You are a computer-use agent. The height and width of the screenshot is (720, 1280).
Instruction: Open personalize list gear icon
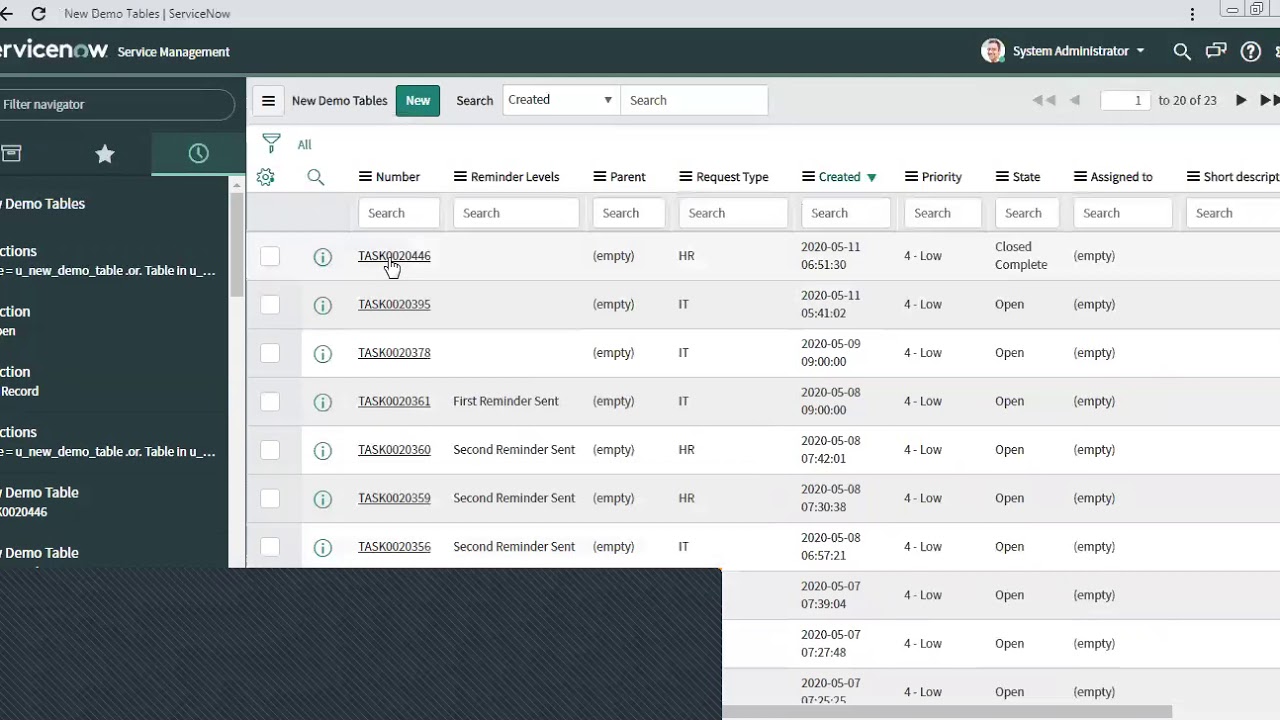tap(265, 177)
